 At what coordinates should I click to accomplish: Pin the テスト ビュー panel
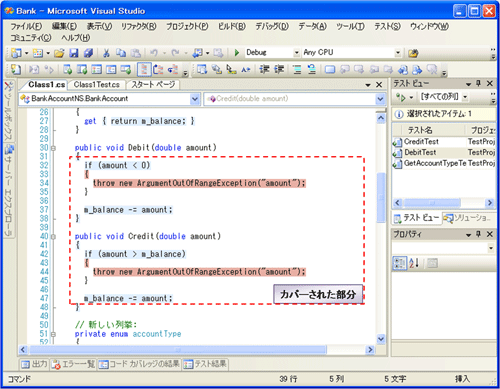[479, 83]
